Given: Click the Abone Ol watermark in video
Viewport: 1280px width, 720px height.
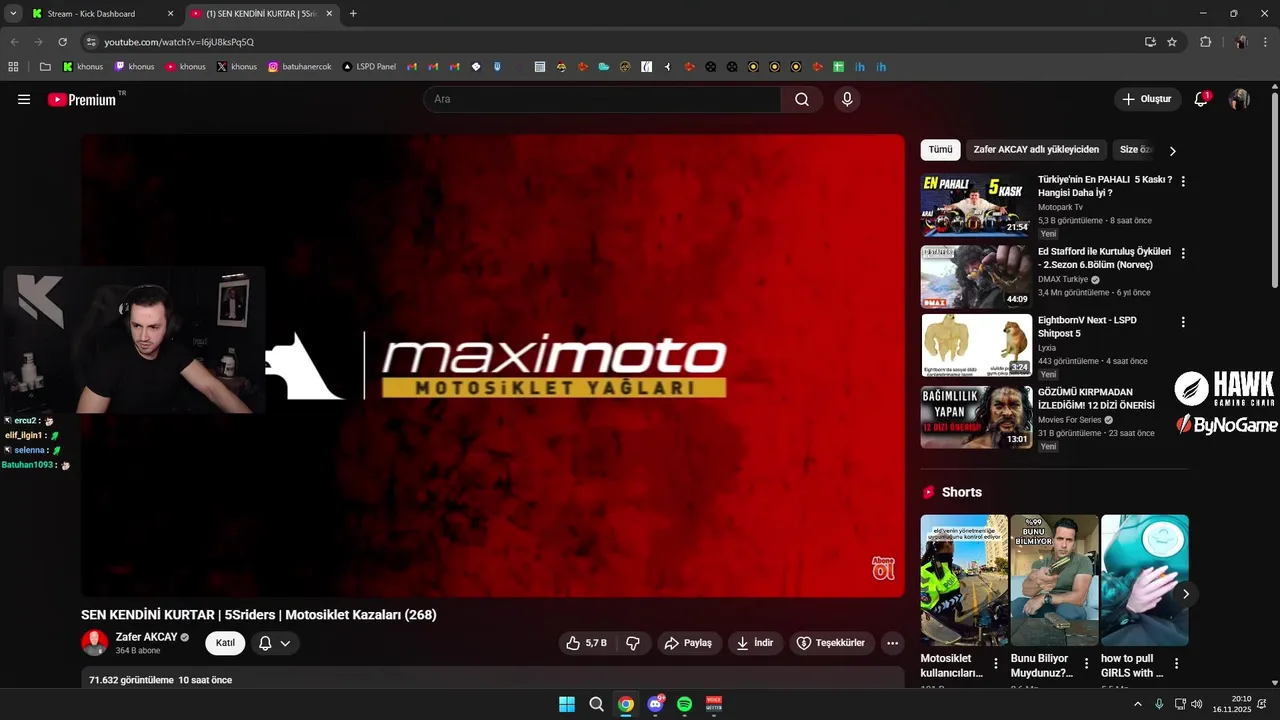Looking at the screenshot, I should pyautogui.click(x=883, y=568).
